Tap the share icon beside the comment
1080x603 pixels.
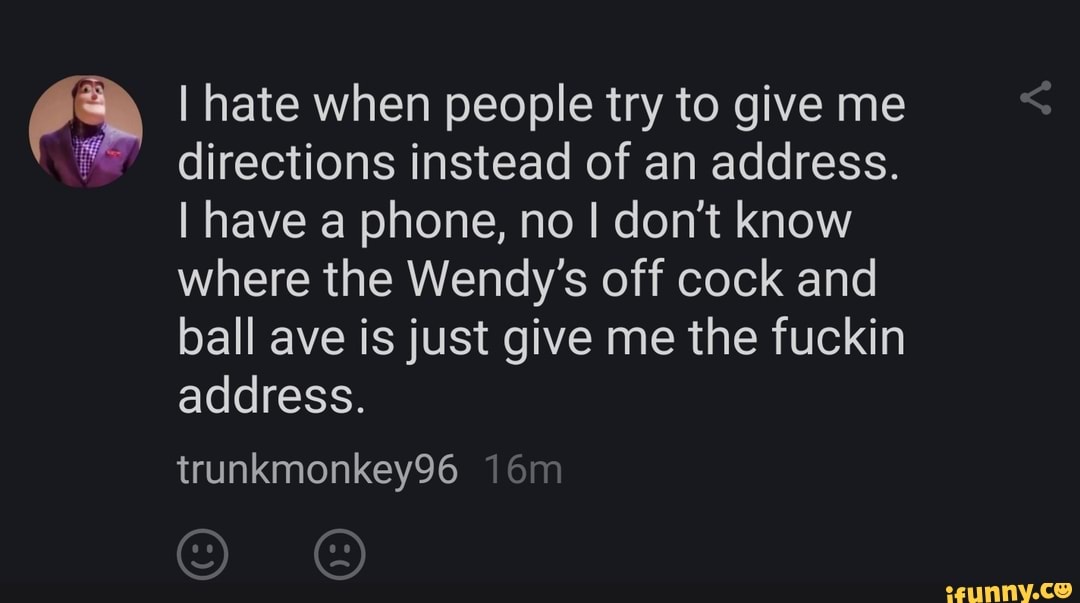tap(1036, 99)
